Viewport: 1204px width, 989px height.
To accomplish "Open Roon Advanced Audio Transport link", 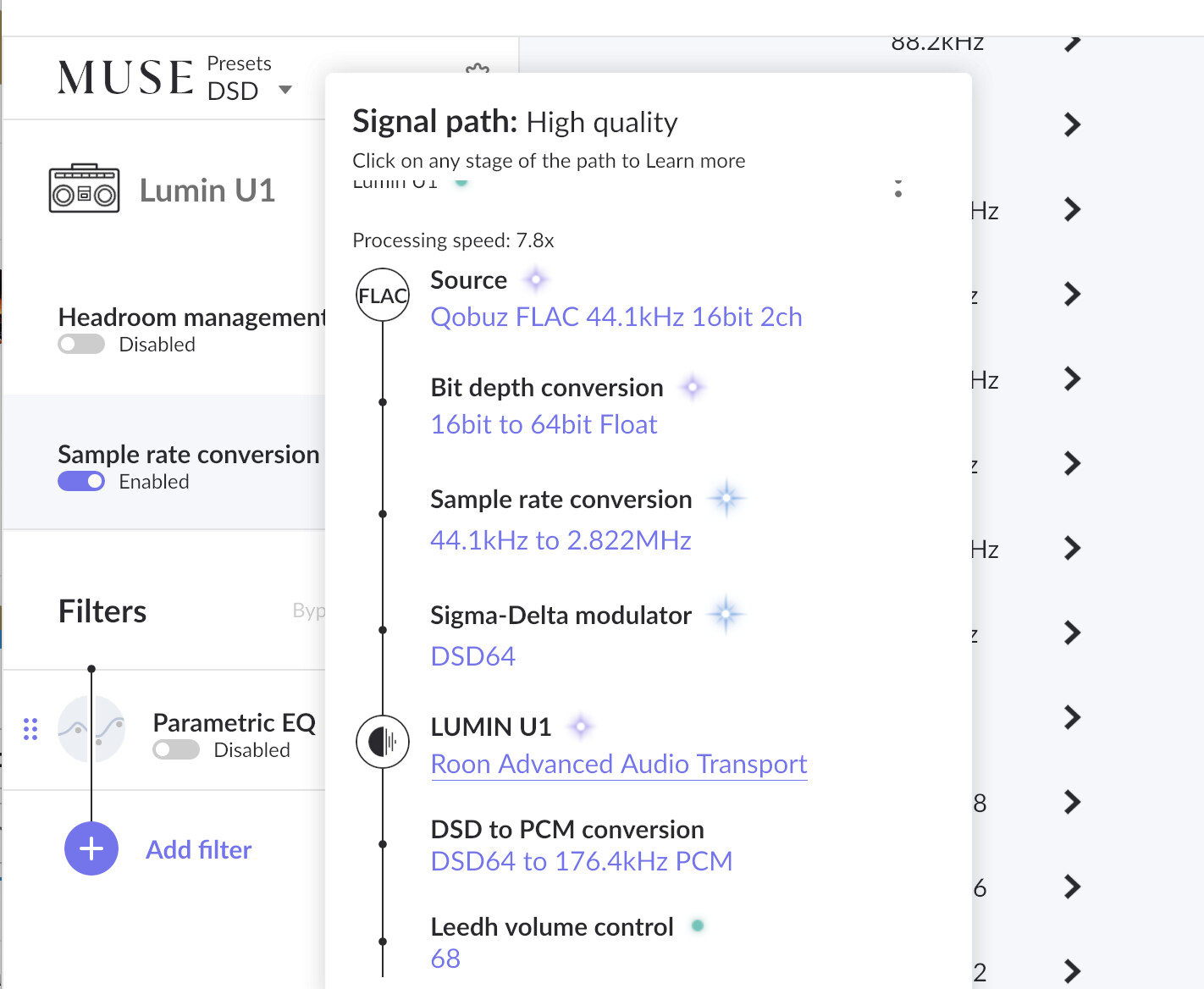I will [619, 764].
